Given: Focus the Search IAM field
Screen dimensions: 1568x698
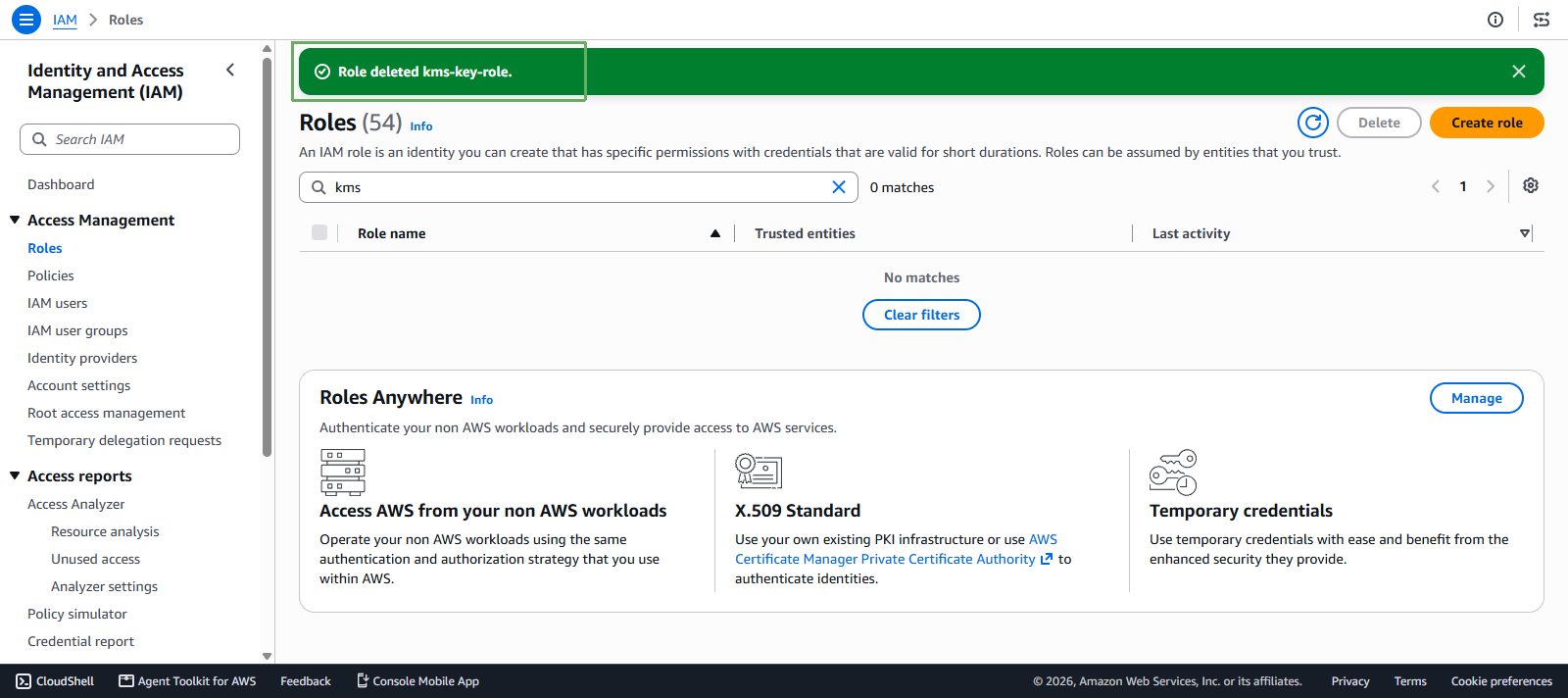Looking at the screenshot, I should [x=129, y=139].
